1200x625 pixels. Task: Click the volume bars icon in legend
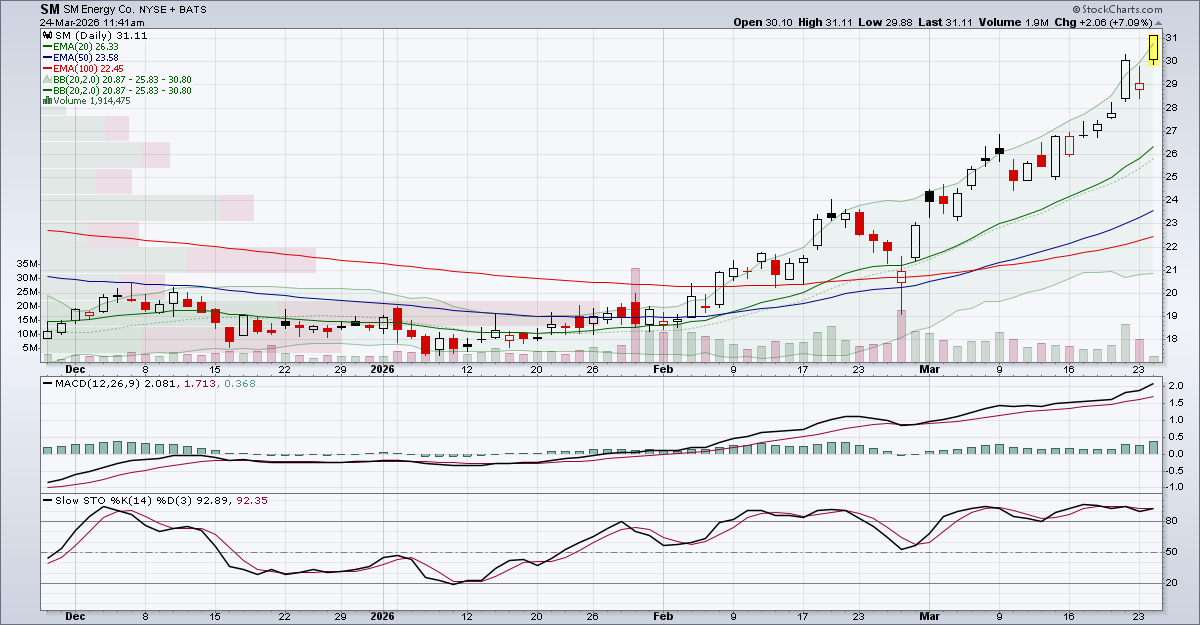pyautogui.click(x=46, y=101)
